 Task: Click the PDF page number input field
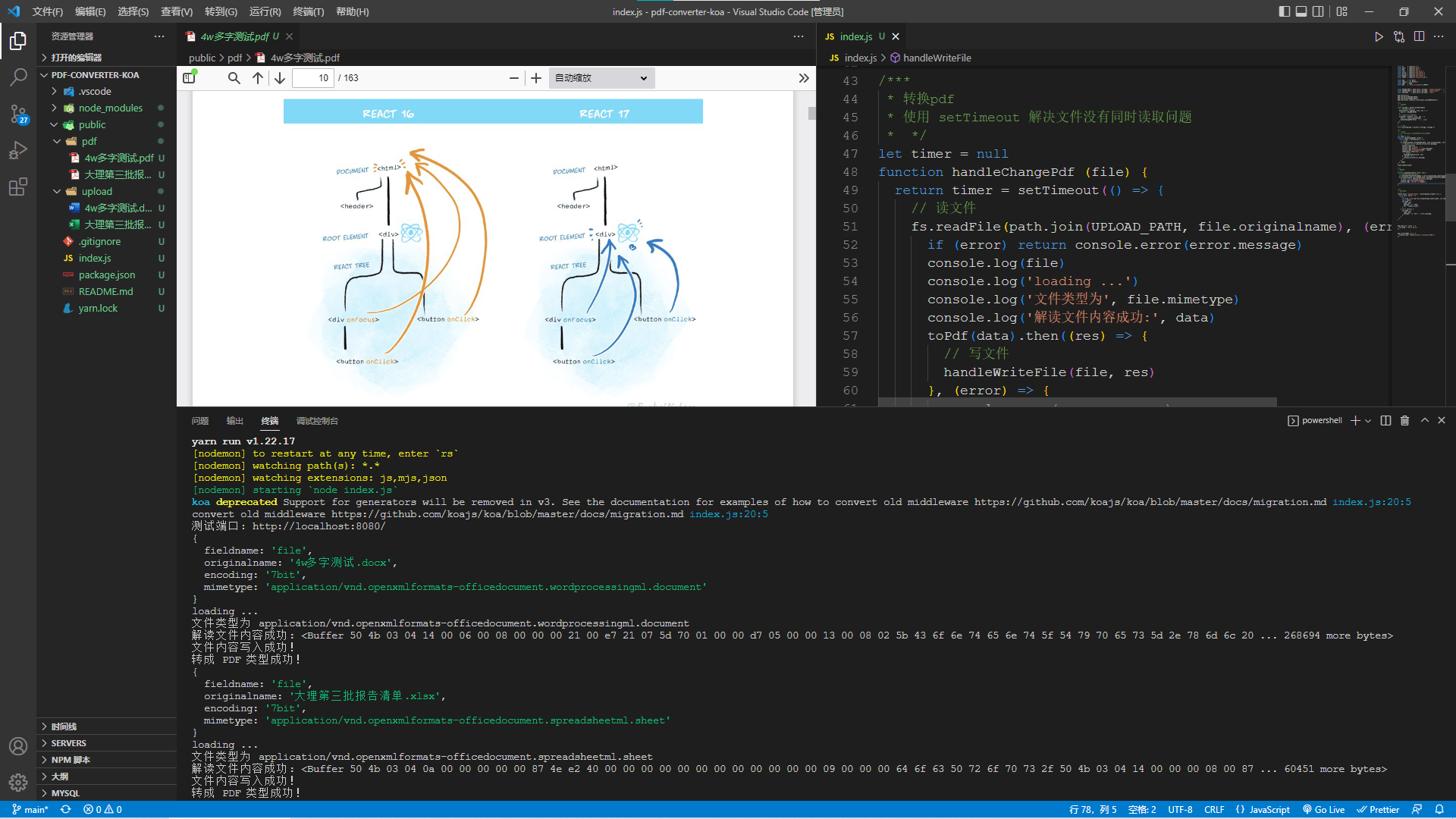(x=314, y=78)
